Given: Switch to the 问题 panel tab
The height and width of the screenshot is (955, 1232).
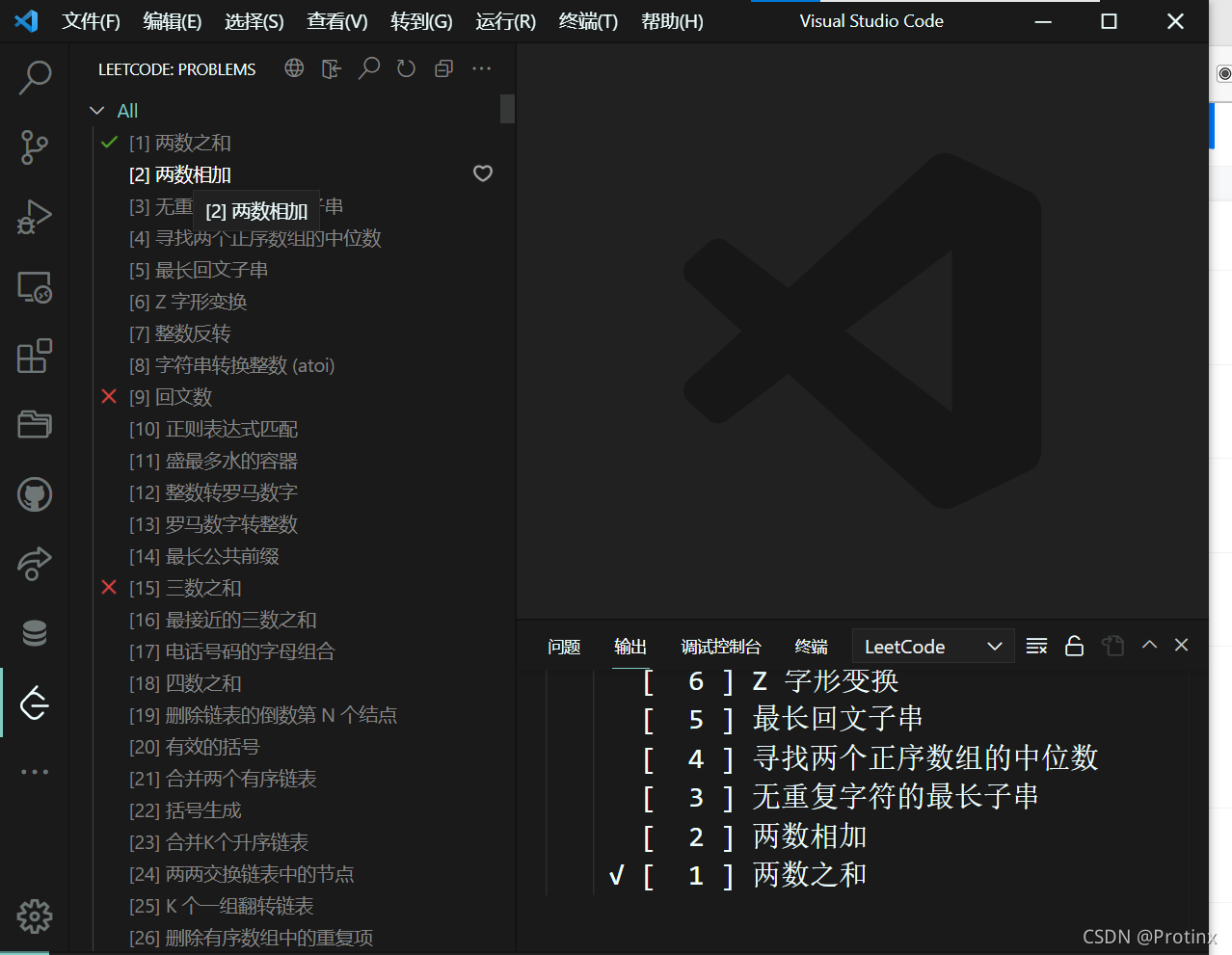Looking at the screenshot, I should coord(564,647).
